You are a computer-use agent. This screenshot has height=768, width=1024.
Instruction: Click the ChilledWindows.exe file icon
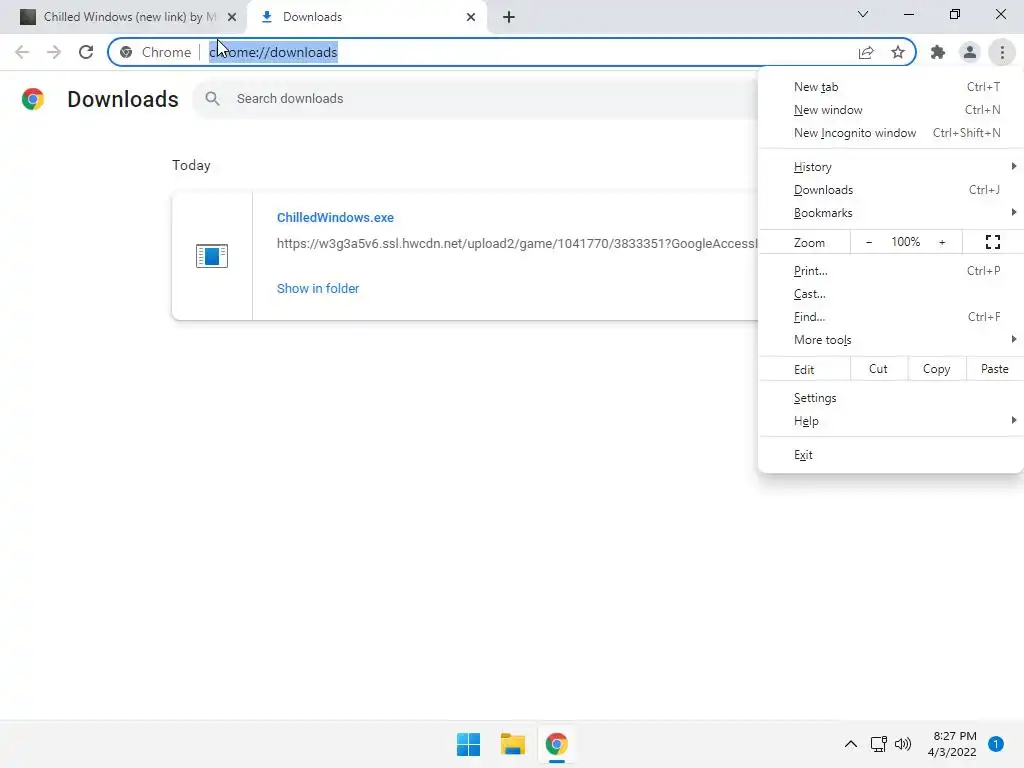[212, 256]
